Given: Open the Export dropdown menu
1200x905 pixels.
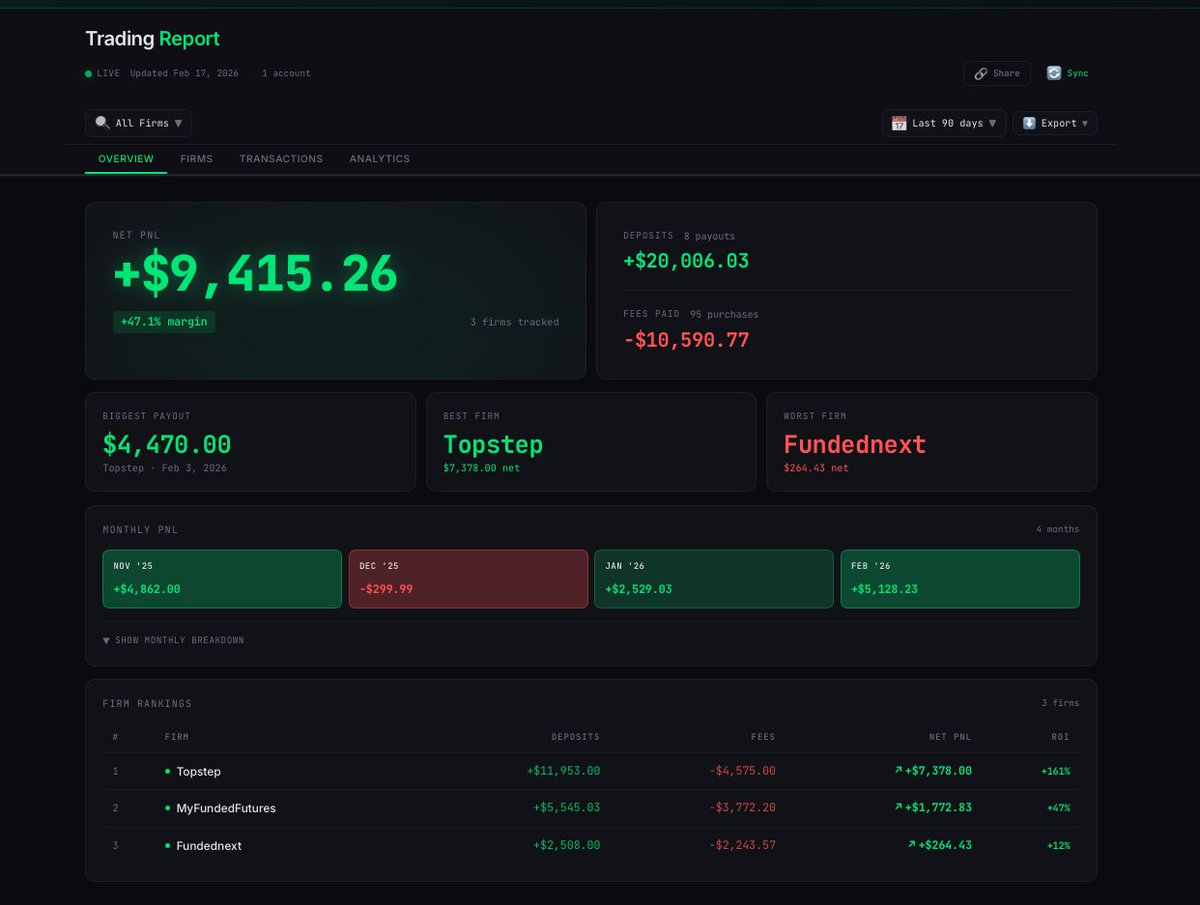Looking at the screenshot, I should [1055, 123].
